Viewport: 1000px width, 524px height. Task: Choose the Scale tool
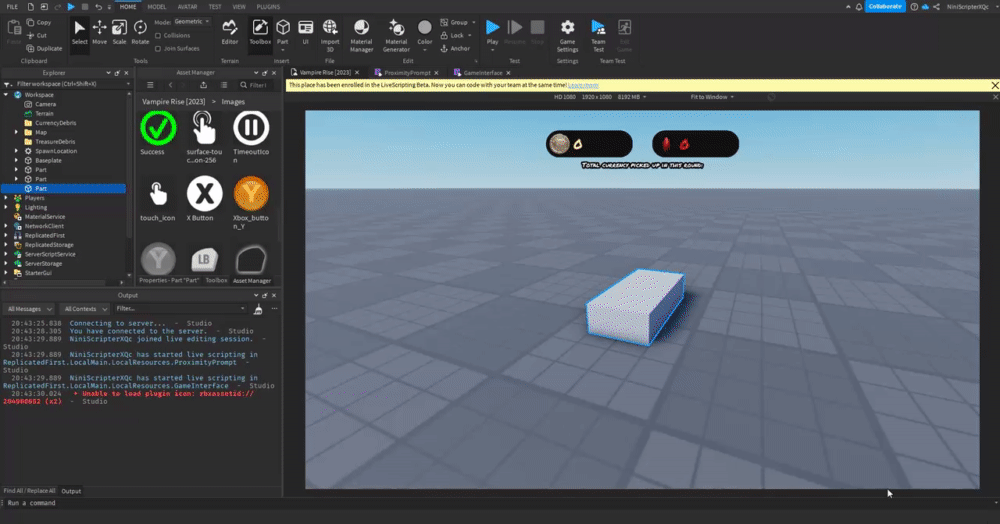119,32
